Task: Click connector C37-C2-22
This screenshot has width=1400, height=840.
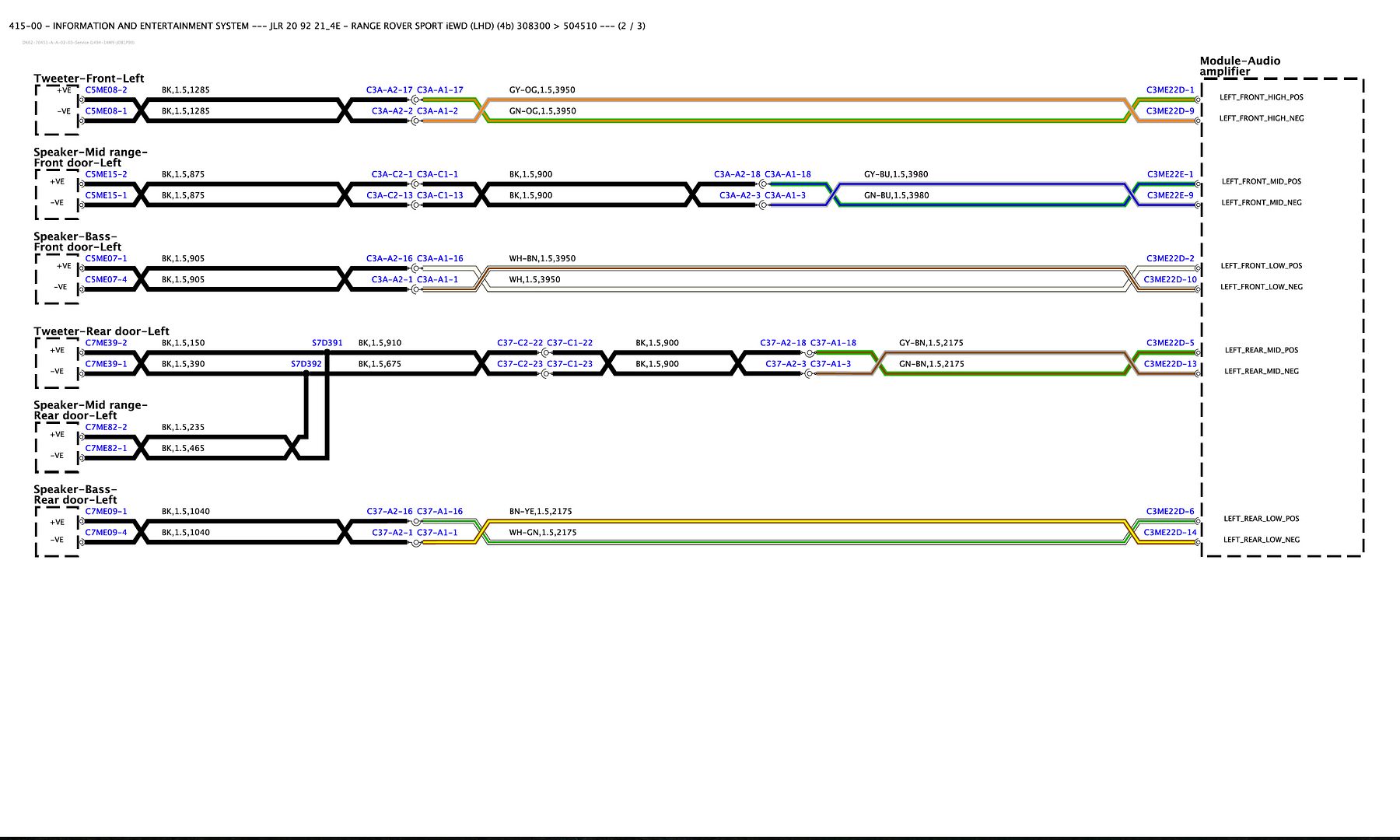Action: click(x=520, y=342)
